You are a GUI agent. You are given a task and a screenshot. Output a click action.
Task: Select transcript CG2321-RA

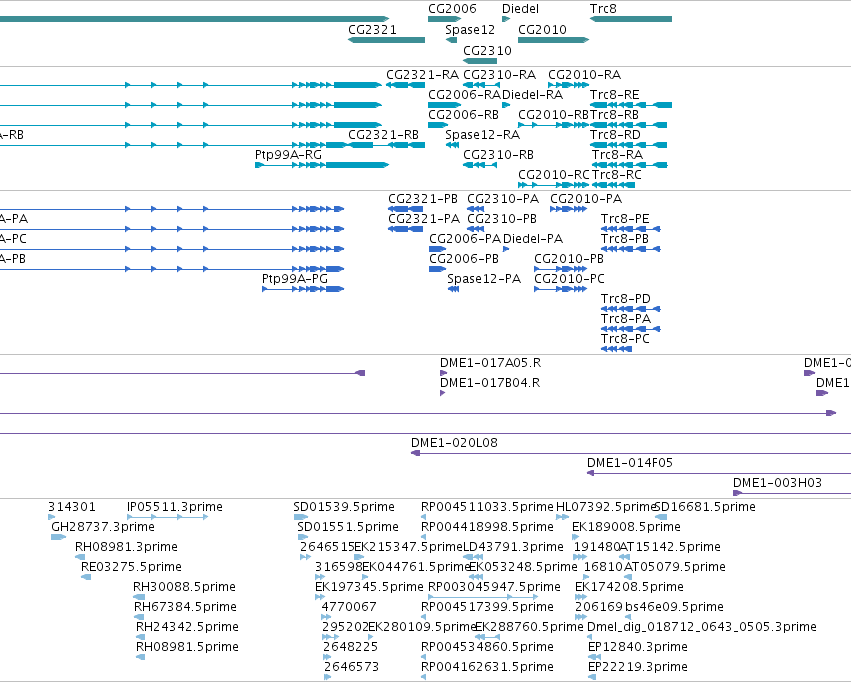pos(405,85)
